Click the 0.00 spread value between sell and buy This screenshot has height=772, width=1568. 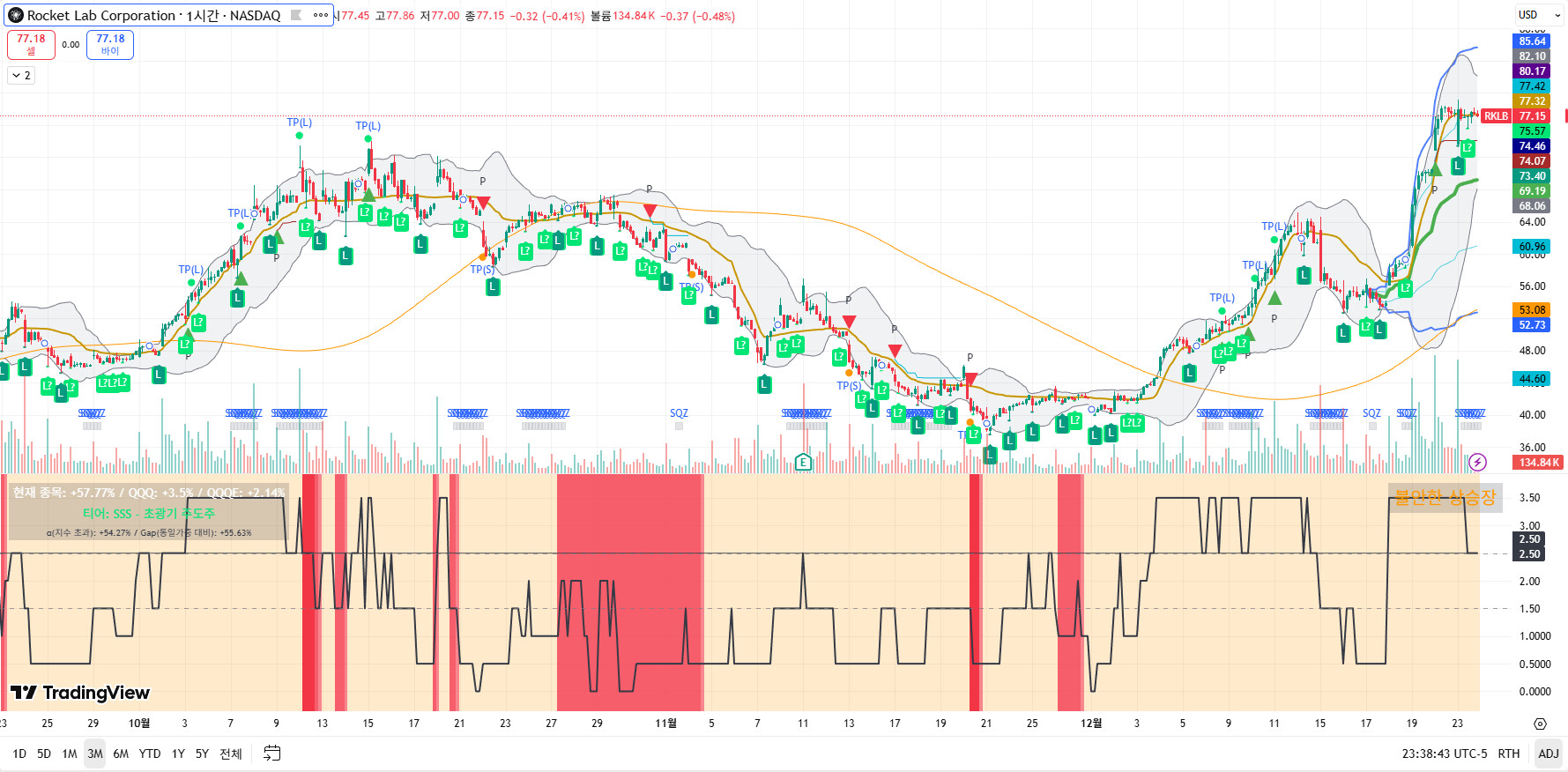71,45
